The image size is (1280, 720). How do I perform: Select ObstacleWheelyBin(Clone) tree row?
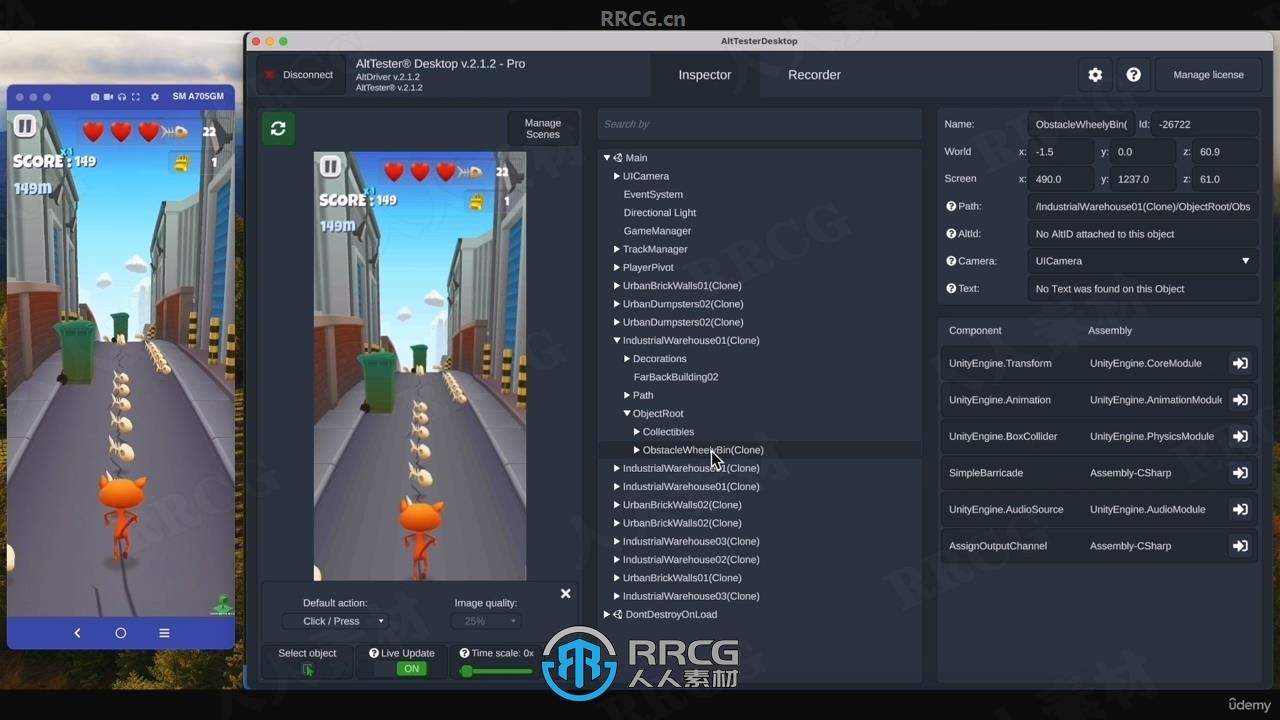(x=759, y=450)
